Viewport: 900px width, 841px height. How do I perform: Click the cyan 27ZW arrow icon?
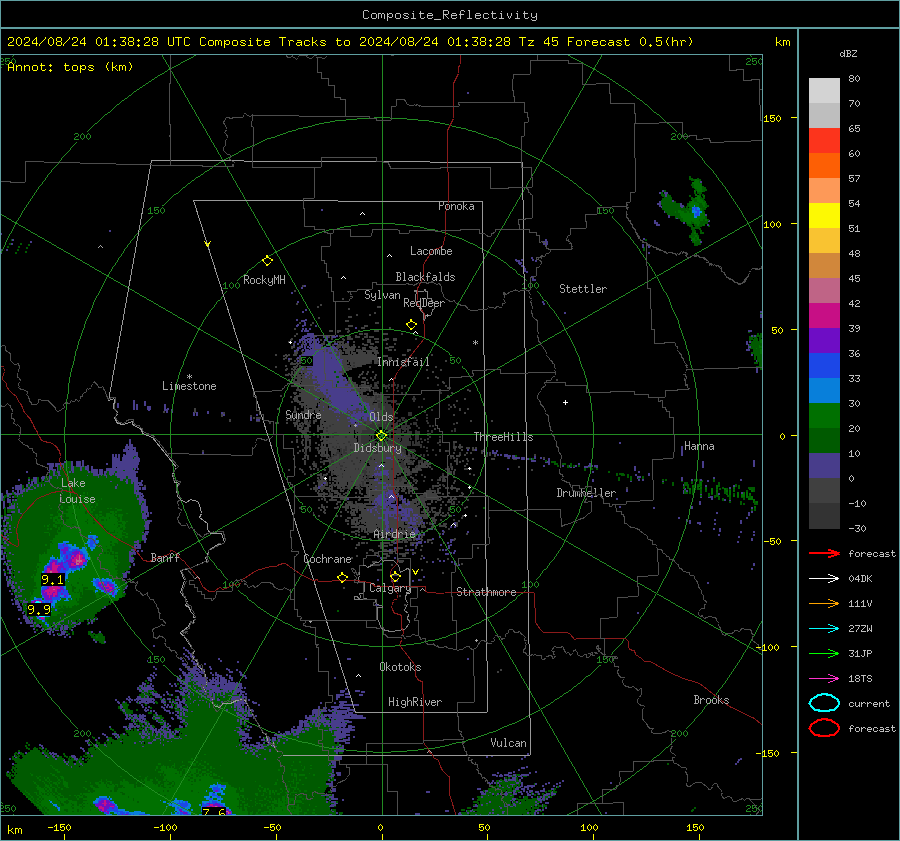[824, 629]
